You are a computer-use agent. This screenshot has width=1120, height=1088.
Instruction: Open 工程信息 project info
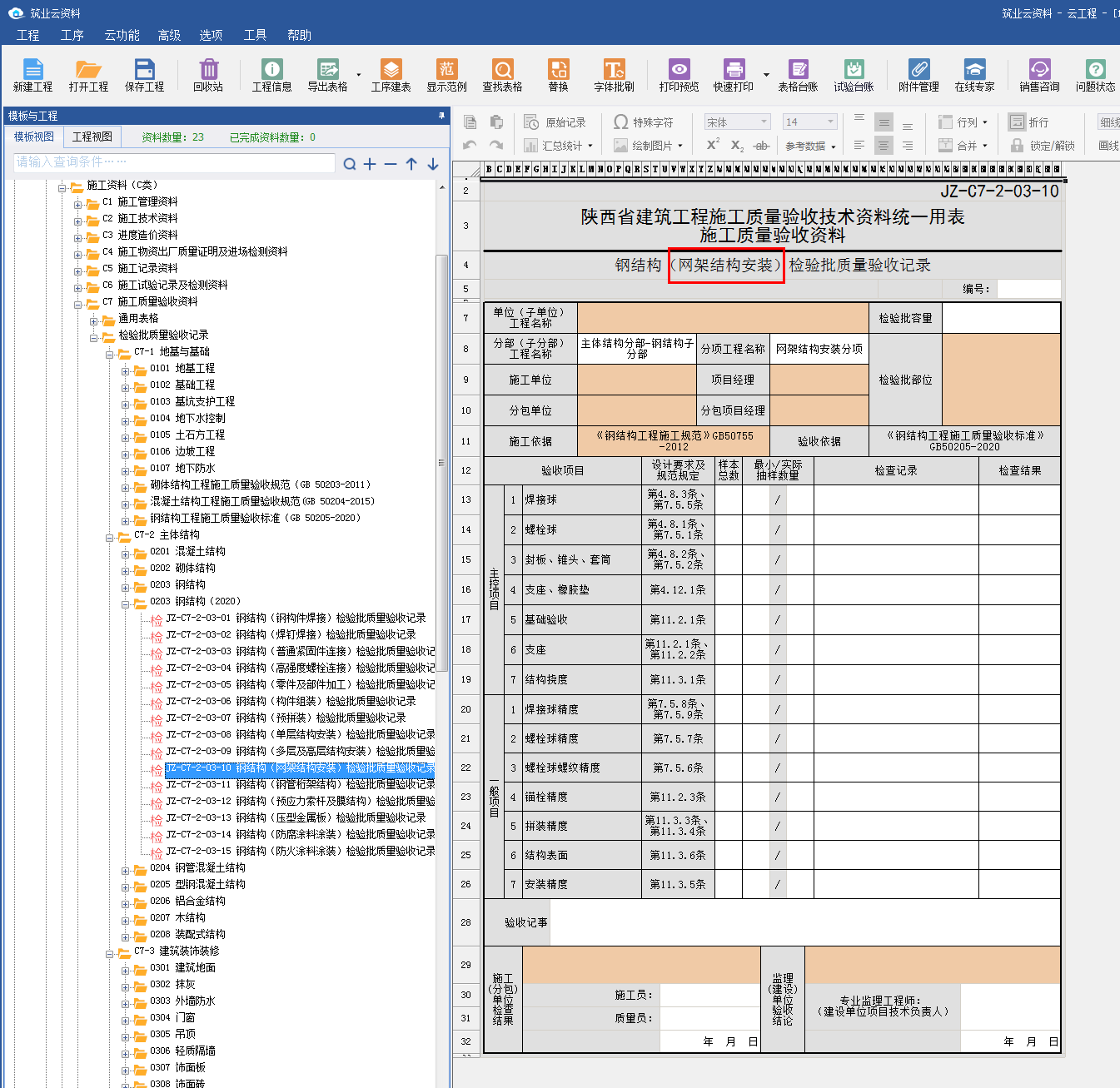coord(271,74)
